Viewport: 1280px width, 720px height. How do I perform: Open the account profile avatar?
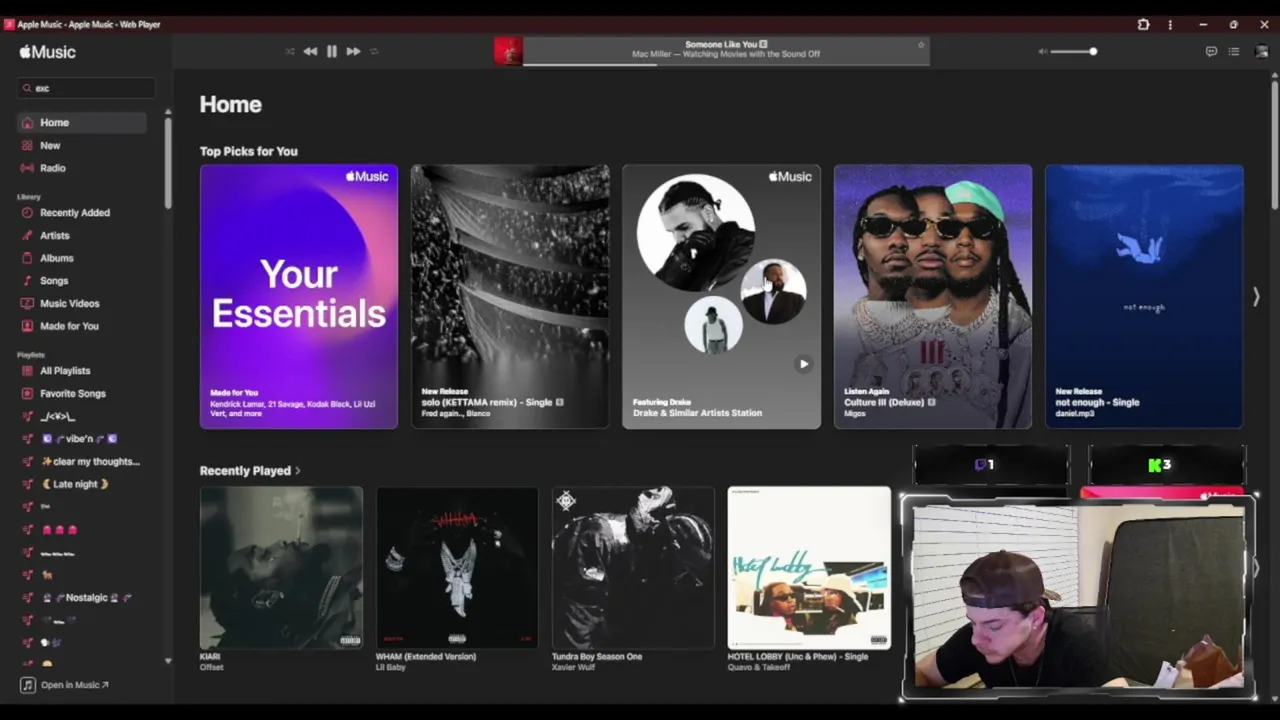pos(1261,51)
